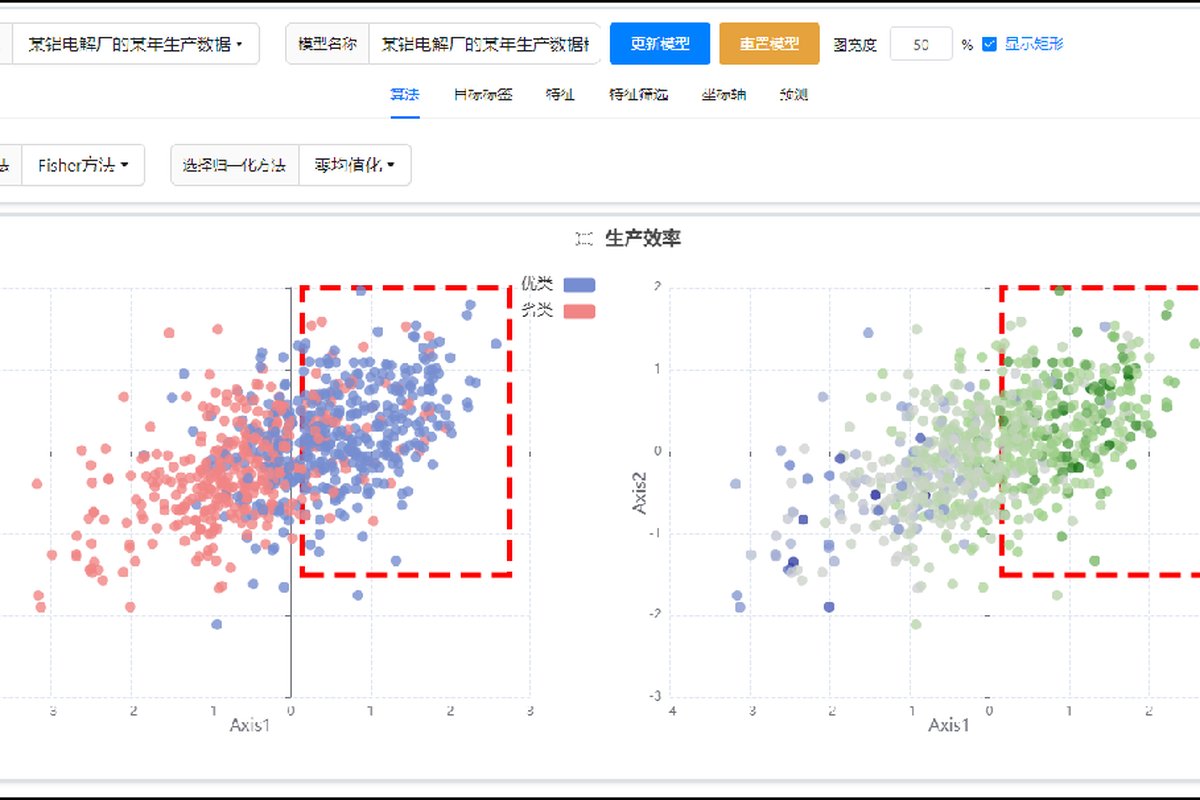Switch to the 特征 tab

[560, 95]
